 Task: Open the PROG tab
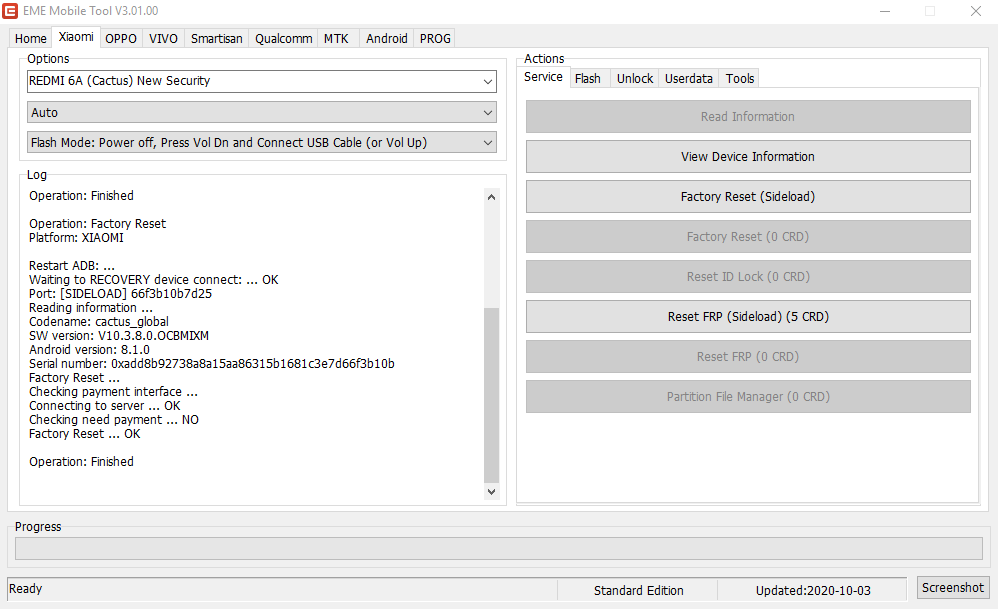pyautogui.click(x=435, y=38)
